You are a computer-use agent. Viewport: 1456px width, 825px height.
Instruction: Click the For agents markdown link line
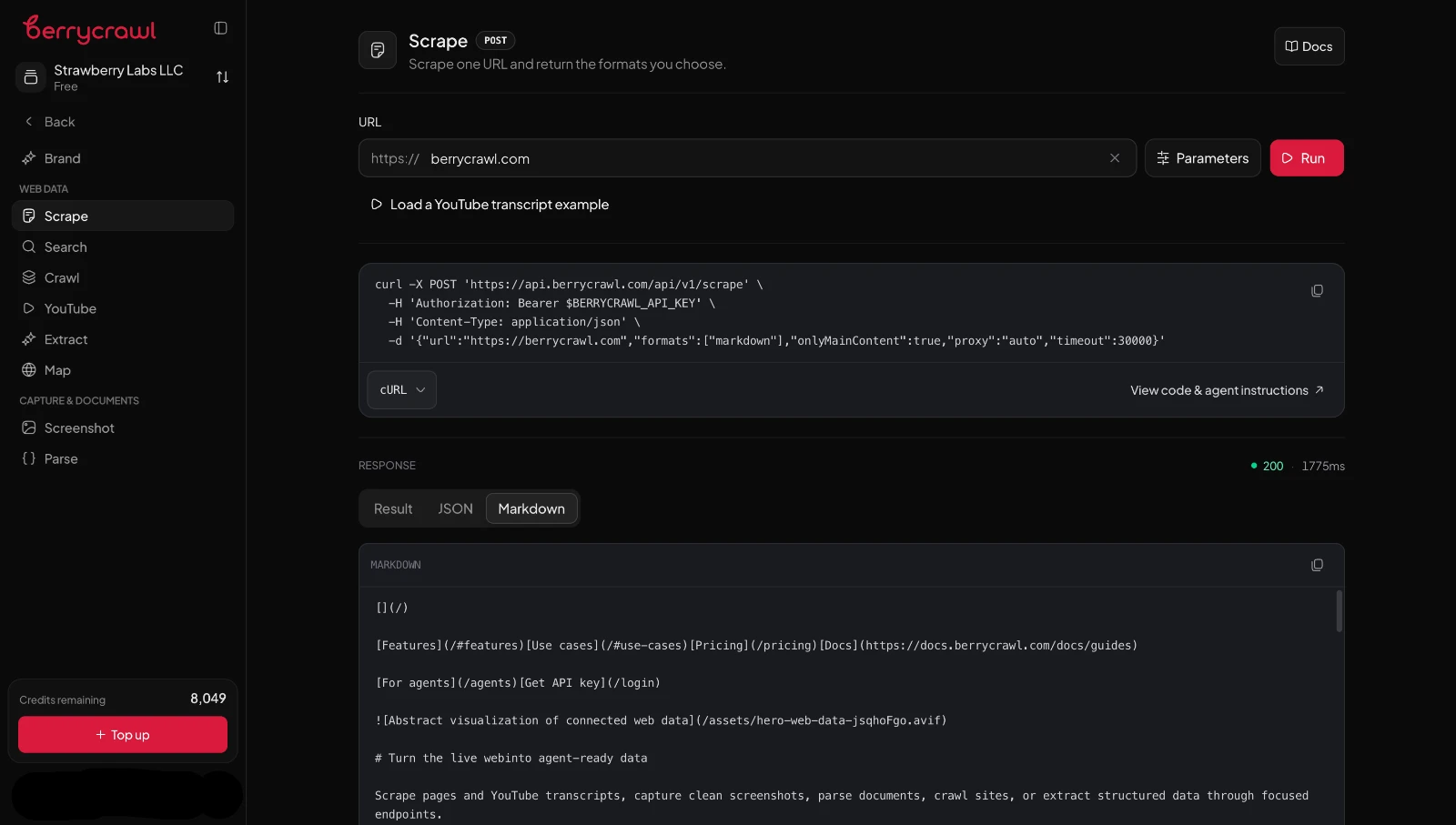(518, 683)
